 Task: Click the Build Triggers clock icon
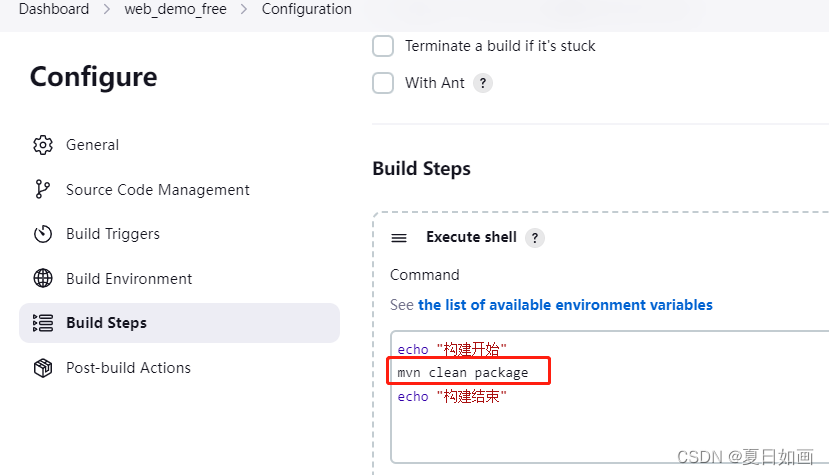click(x=42, y=234)
